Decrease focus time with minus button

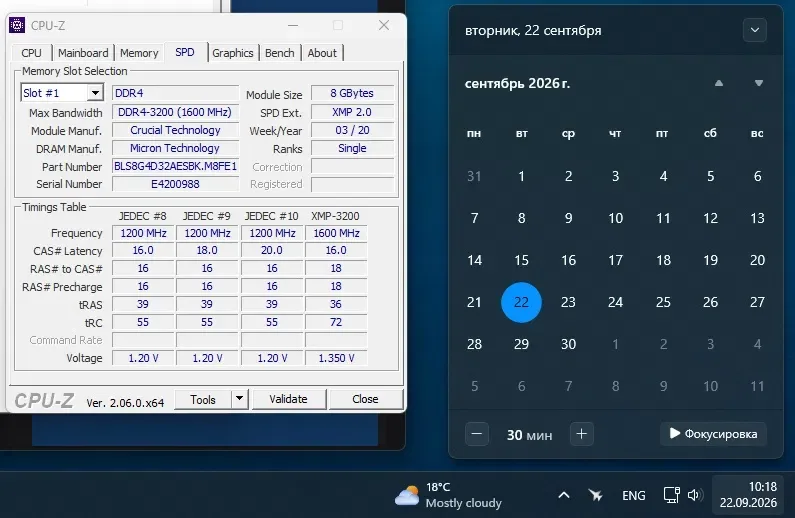(x=477, y=434)
